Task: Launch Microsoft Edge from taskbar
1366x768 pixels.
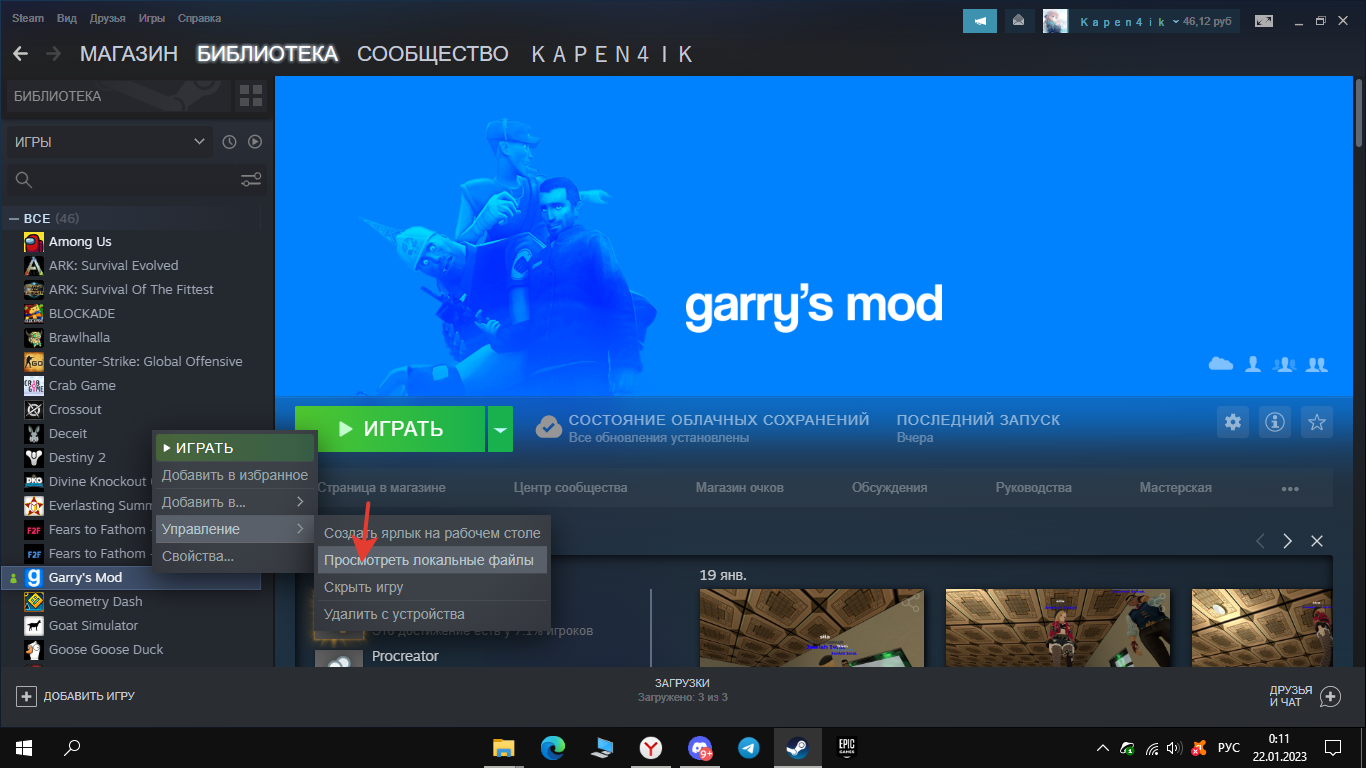Action: pos(553,747)
